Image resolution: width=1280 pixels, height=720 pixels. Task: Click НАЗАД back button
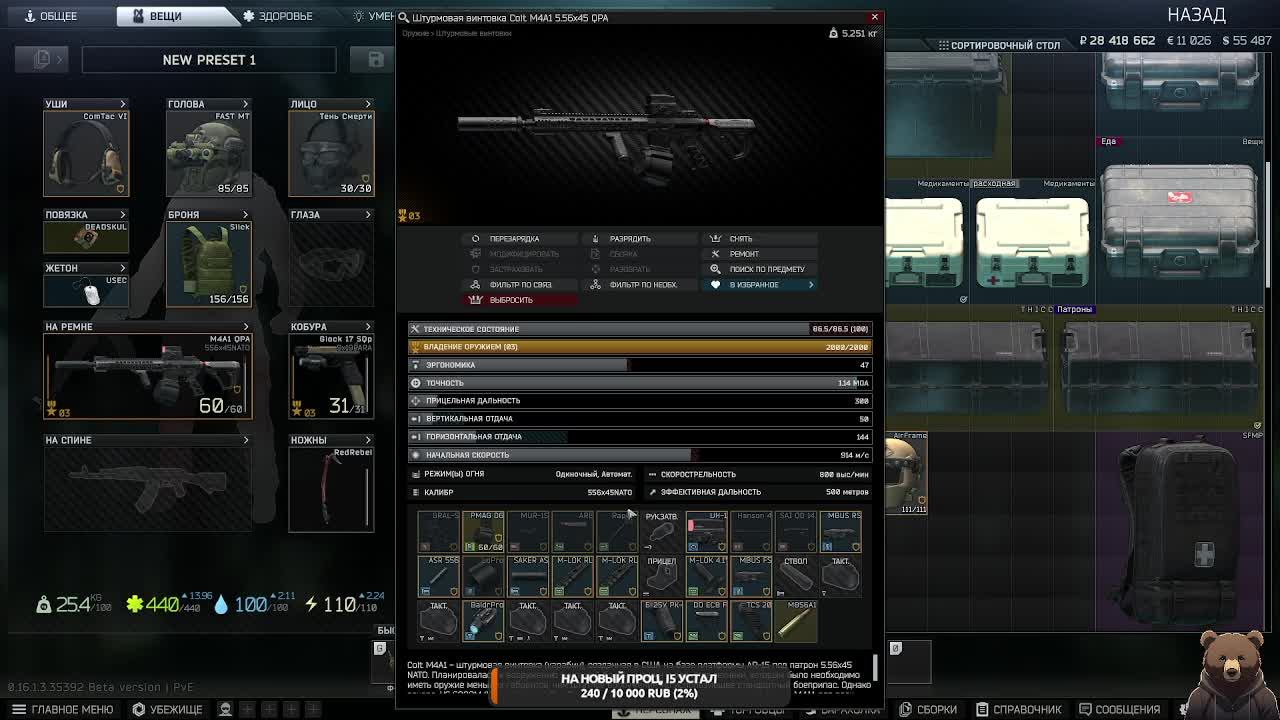(x=1196, y=15)
